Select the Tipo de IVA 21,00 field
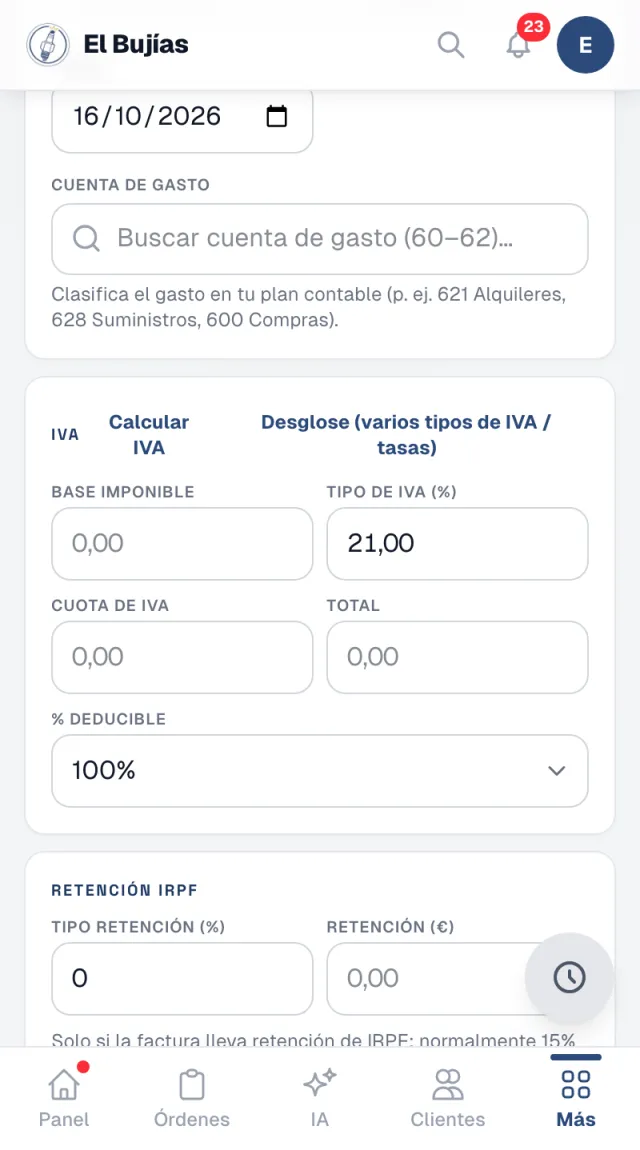This screenshot has height=1150, width=640. click(457, 543)
